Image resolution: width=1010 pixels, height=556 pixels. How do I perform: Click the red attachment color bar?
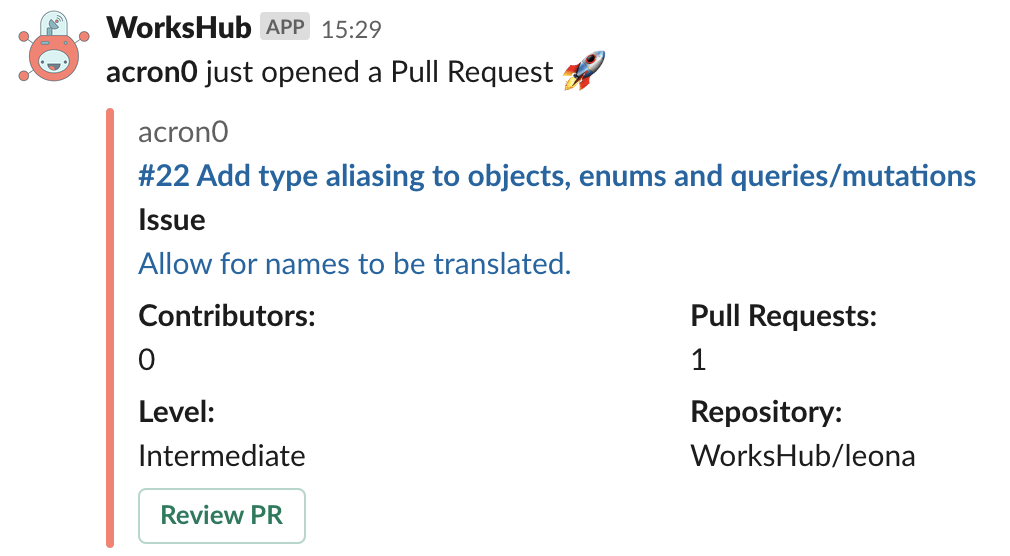pyautogui.click(x=110, y=330)
